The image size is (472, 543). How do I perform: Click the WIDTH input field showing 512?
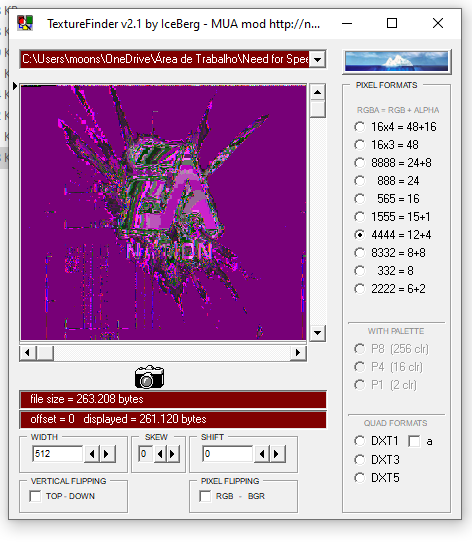57,454
